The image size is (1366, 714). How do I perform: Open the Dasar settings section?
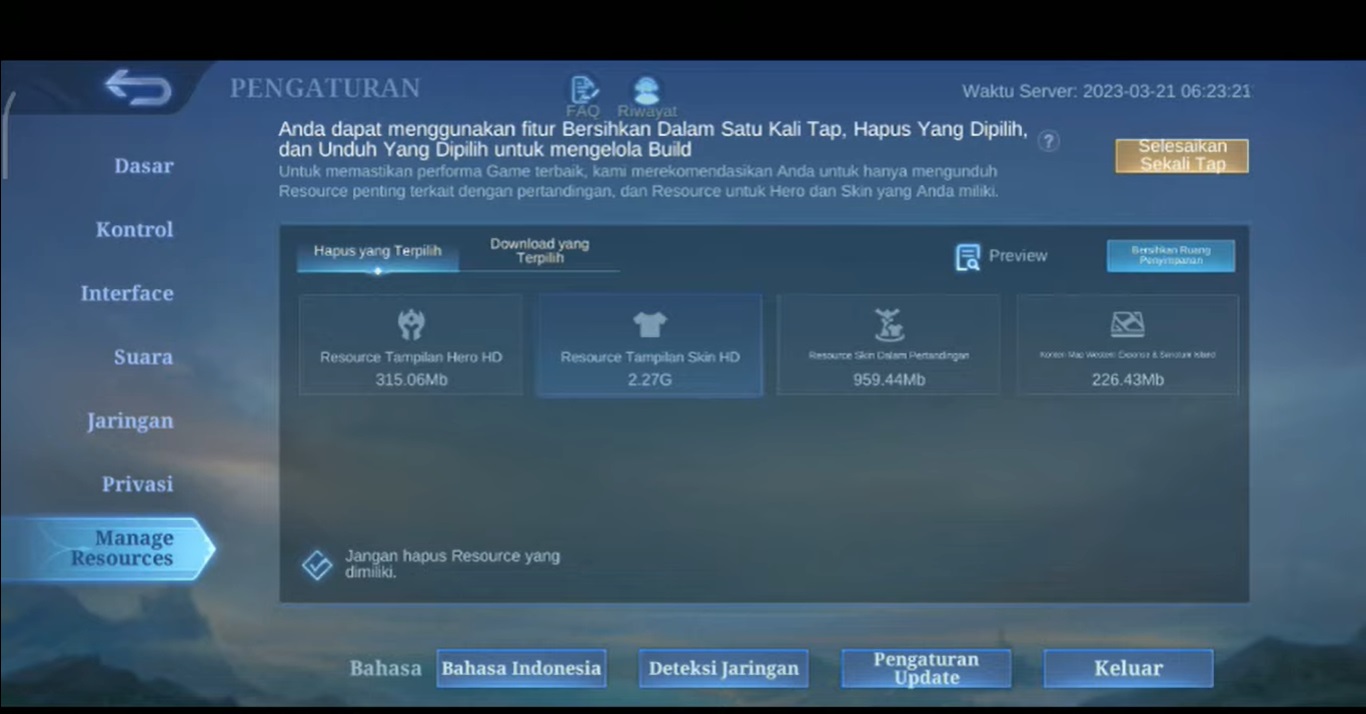point(143,166)
